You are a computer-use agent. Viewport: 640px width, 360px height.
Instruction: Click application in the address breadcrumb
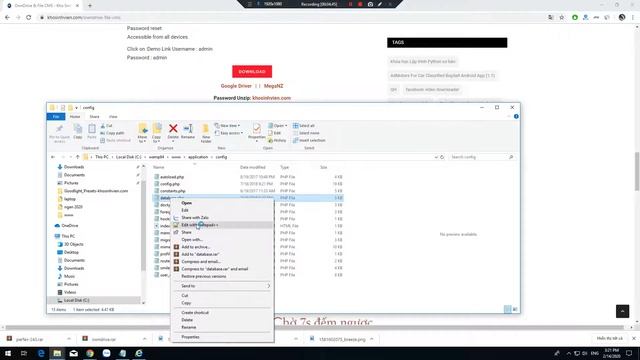click(198, 157)
